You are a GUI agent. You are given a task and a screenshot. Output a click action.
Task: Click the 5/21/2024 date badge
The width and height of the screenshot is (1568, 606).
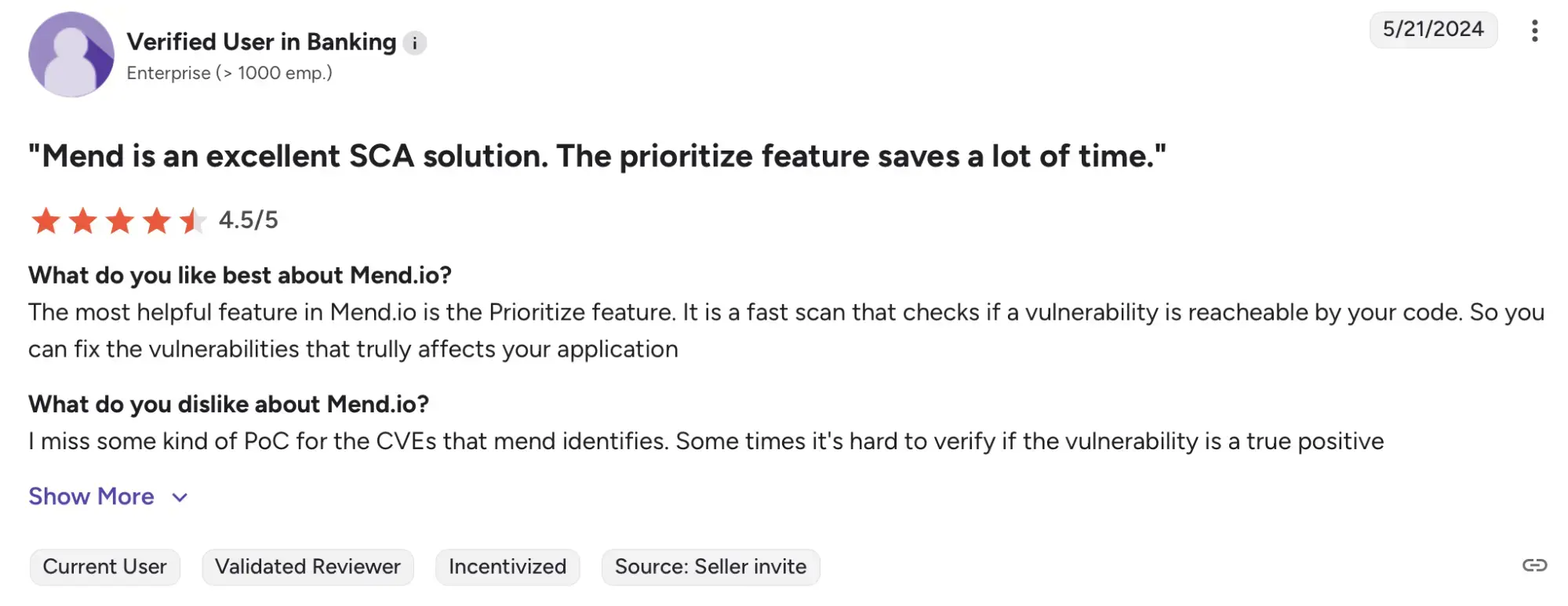click(x=1433, y=30)
